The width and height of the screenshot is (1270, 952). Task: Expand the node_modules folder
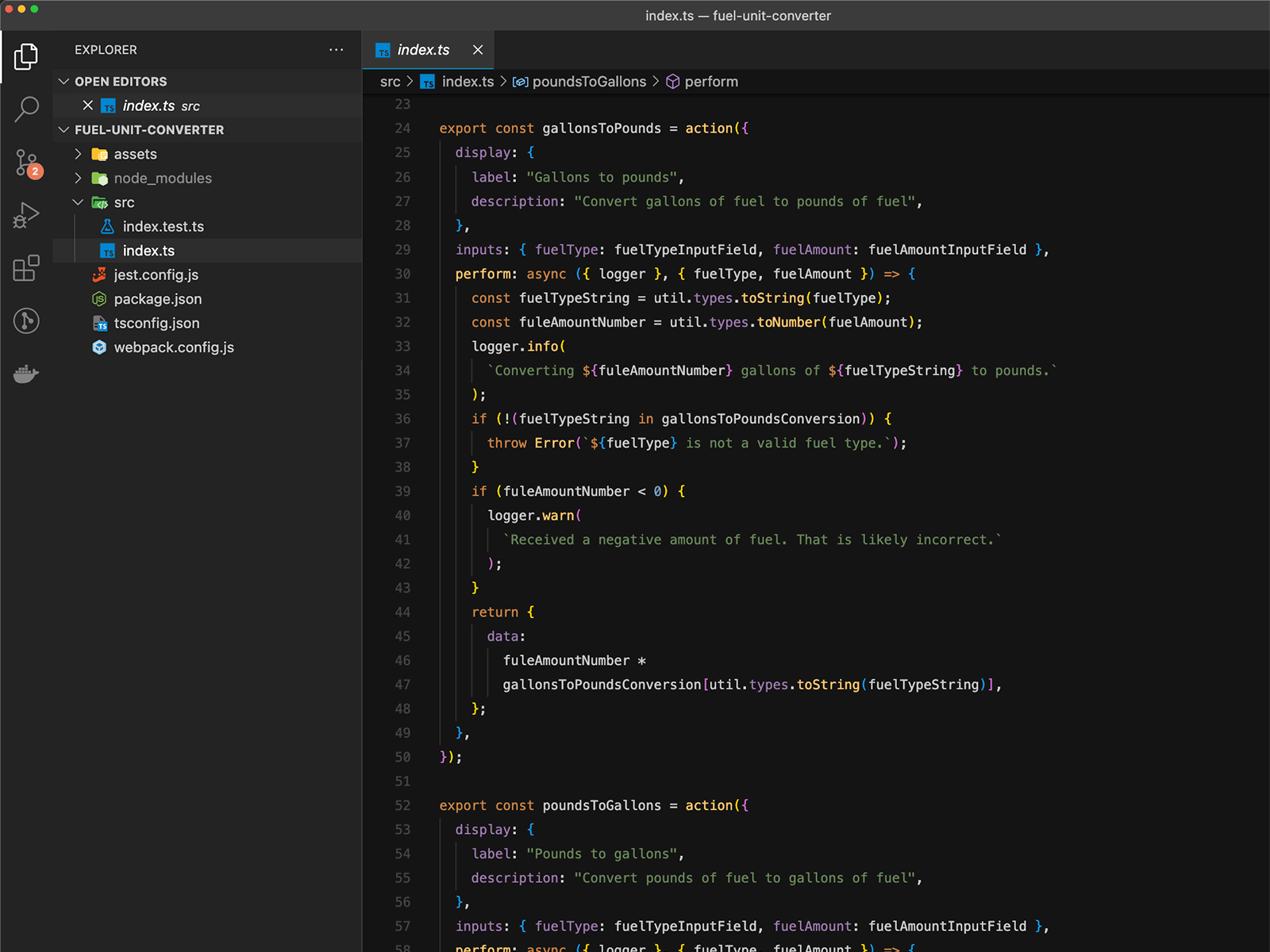79,178
